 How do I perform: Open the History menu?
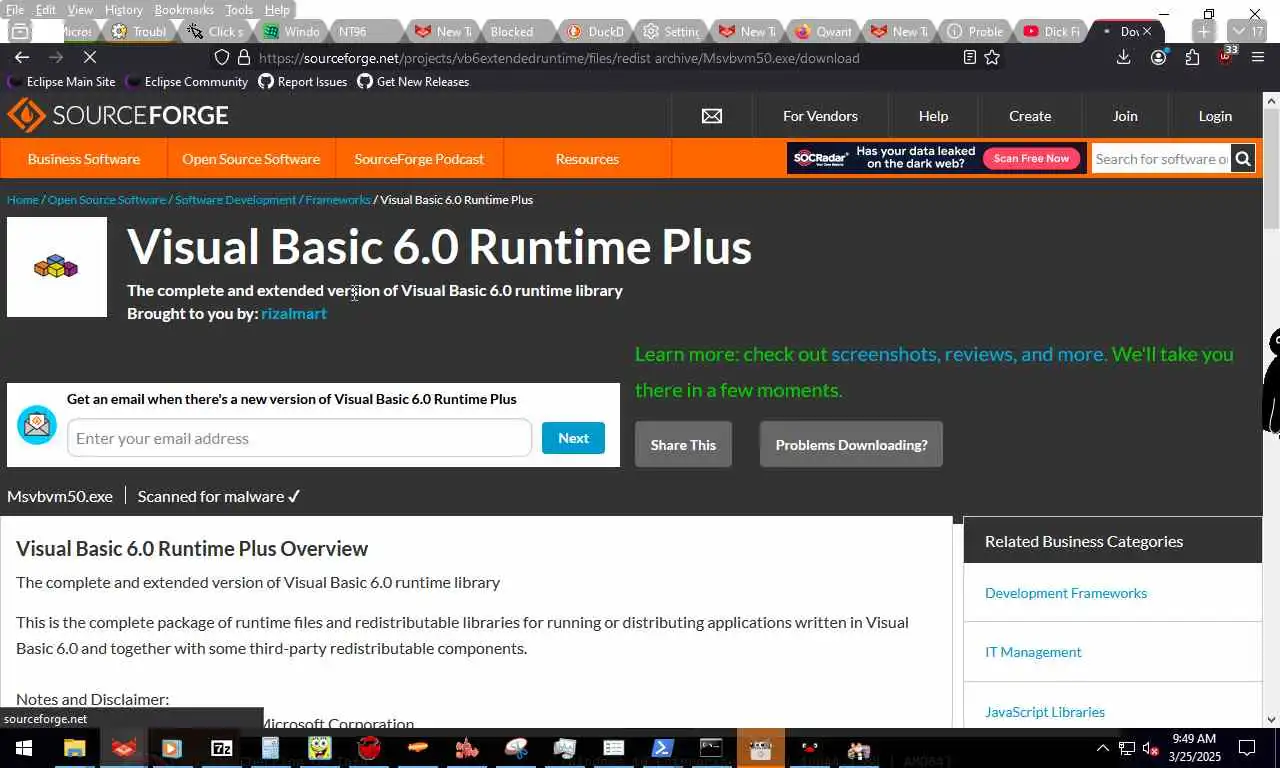pyautogui.click(x=124, y=9)
